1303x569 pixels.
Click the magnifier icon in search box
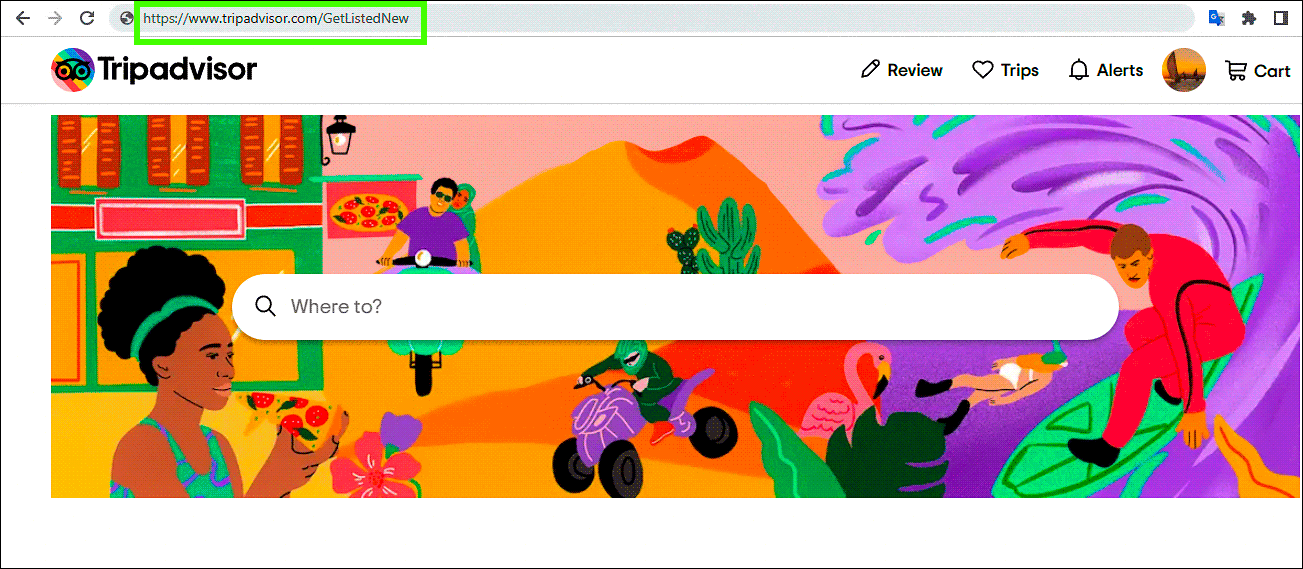265,306
